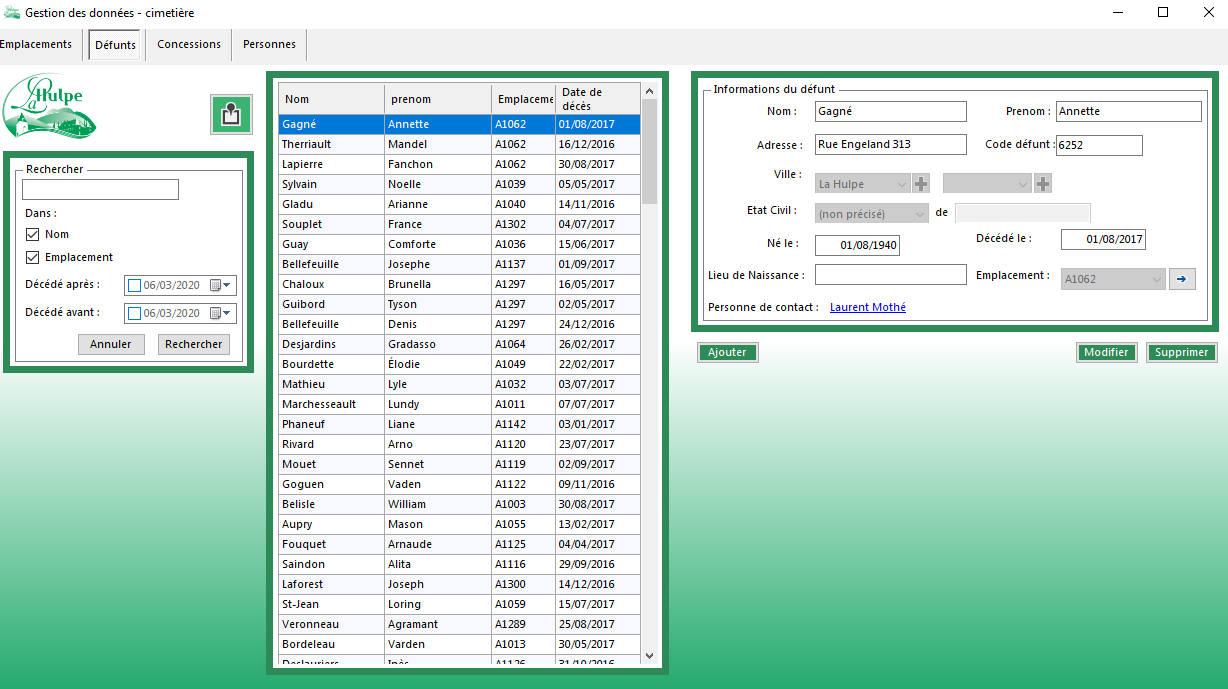The image size is (1228, 689).
Task: Uncheck the Nom search checkbox
Action: tap(33, 234)
